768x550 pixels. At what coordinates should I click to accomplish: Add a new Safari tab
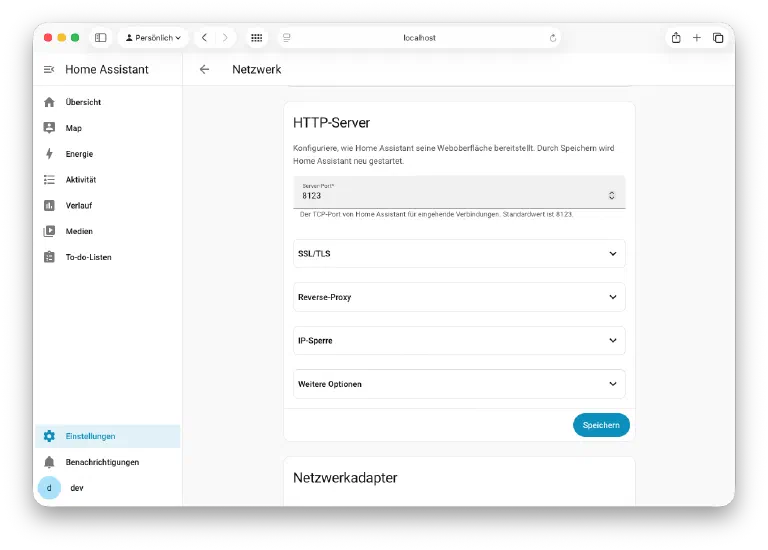pos(696,38)
